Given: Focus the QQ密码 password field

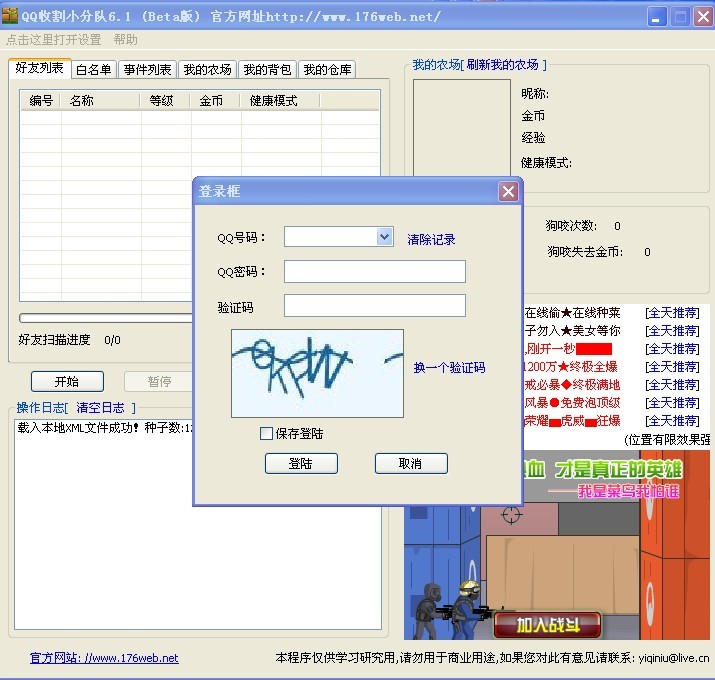Looking at the screenshot, I should pyautogui.click(x=374, y=272).
